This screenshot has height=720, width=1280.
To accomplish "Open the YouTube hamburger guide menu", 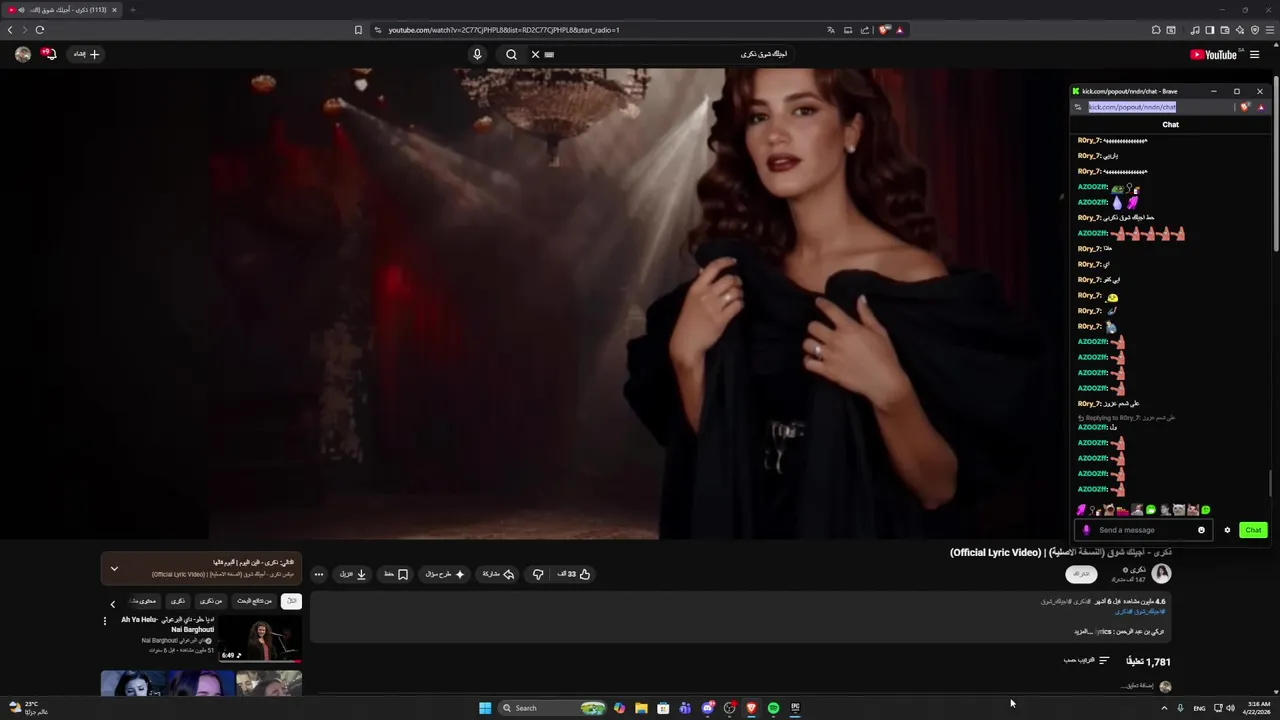I will pos(1255,55).
